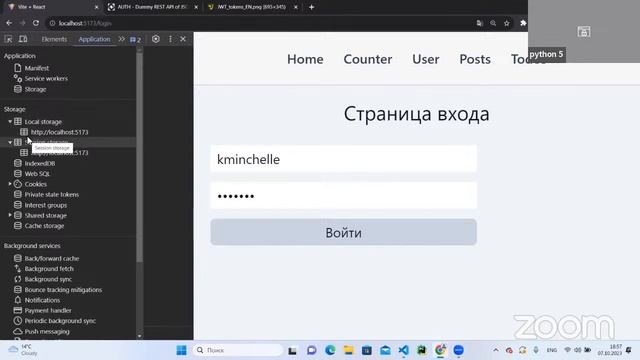640x360 pixels.
Task: Select the inspect element picker icon
Action: click(9, 39)
